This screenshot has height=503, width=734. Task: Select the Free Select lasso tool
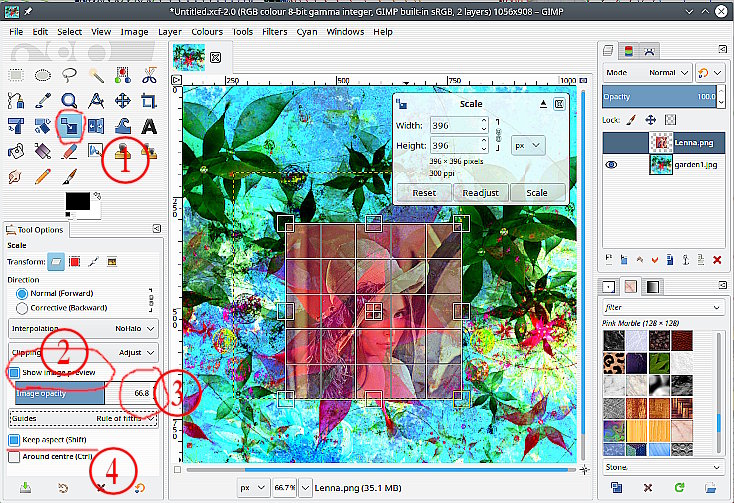pos(69,75)
